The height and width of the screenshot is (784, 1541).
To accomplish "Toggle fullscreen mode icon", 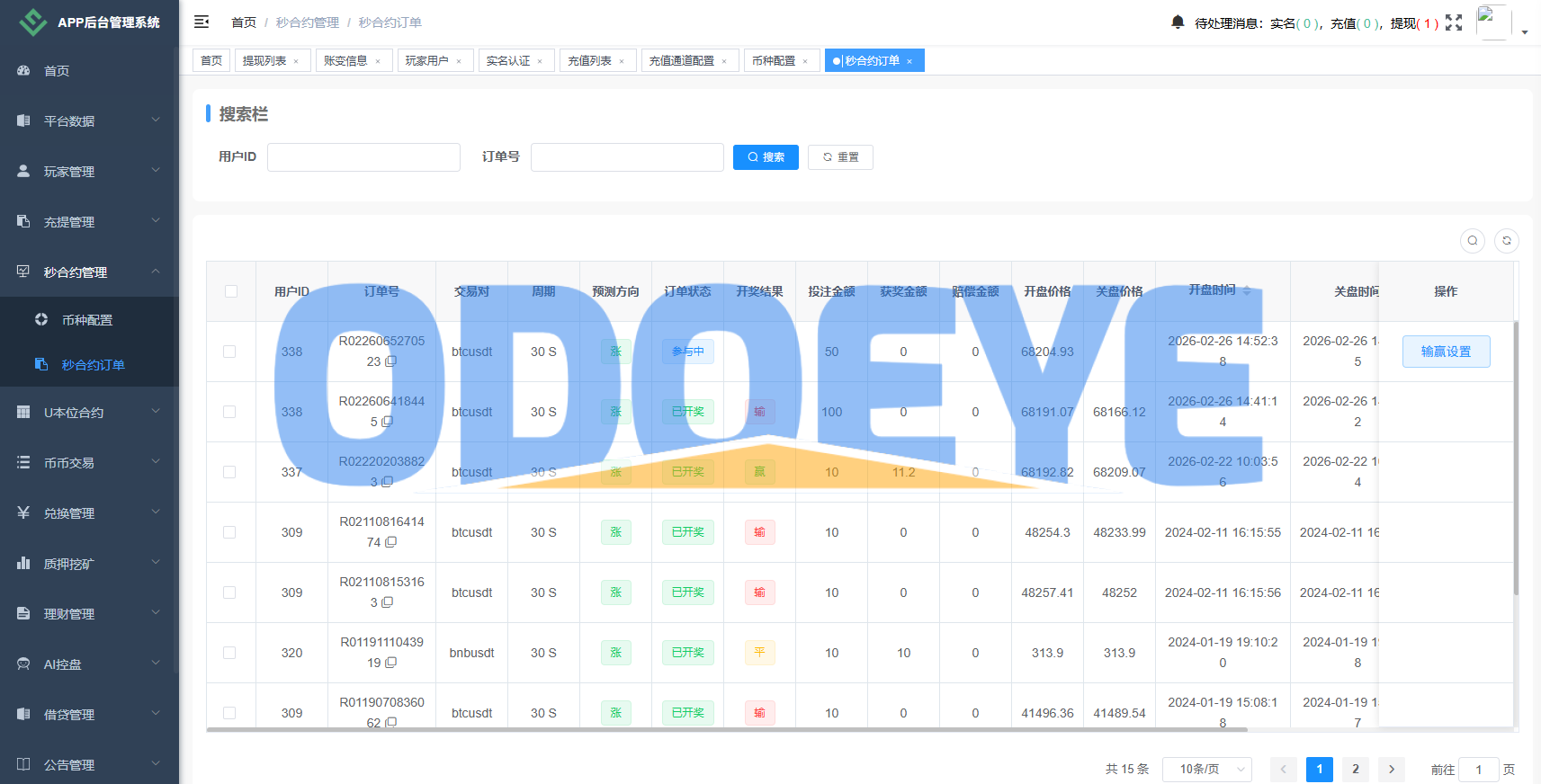I will (1454, 22).
